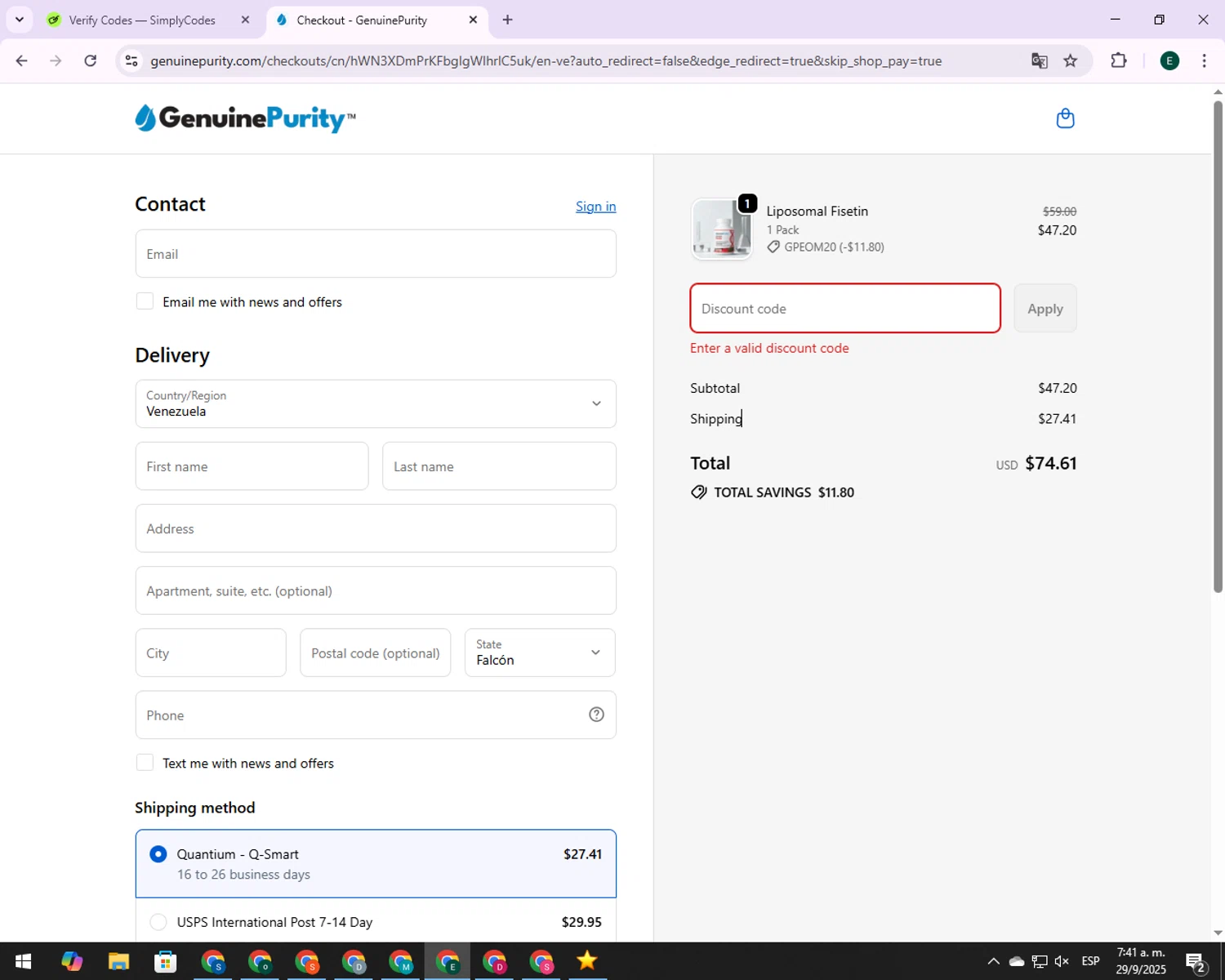This screenshot has height=980, width=1225.
Task: Open the yellow star app in taskbar
Action: coord(586,961)
